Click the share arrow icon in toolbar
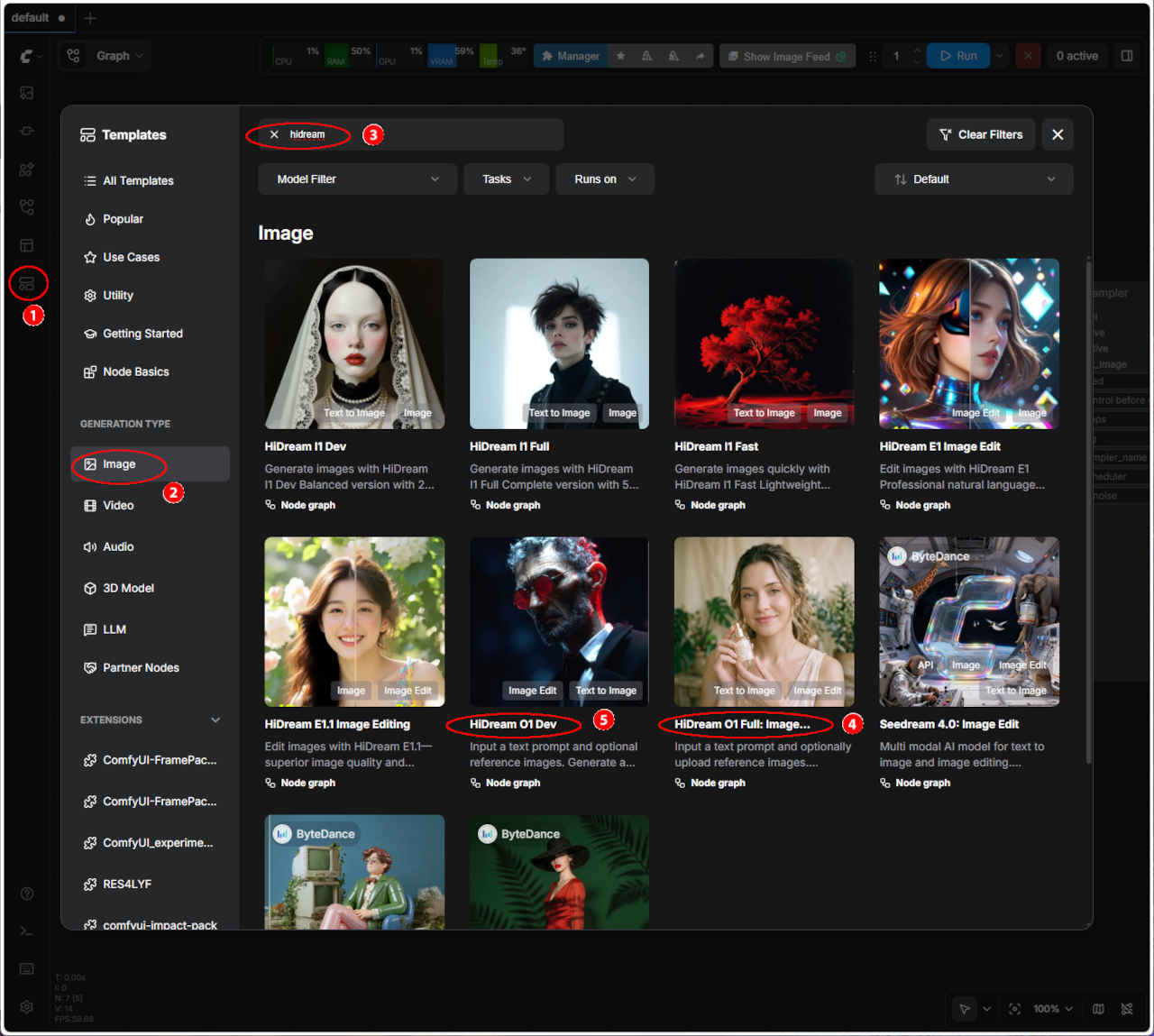 (701, 56)
